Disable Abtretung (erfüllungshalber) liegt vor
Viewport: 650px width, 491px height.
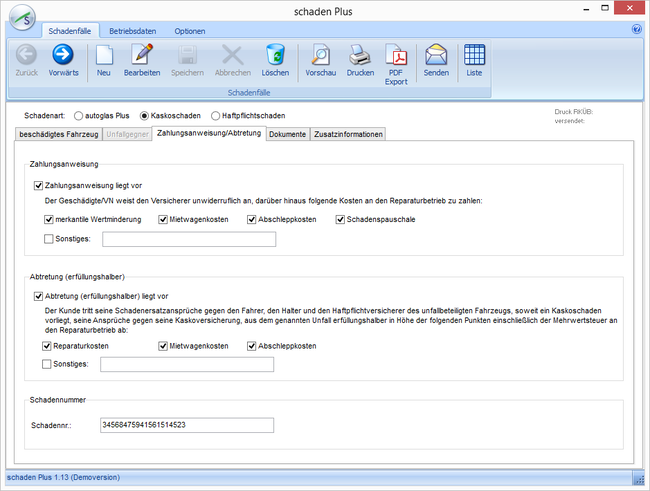point(39,296)
